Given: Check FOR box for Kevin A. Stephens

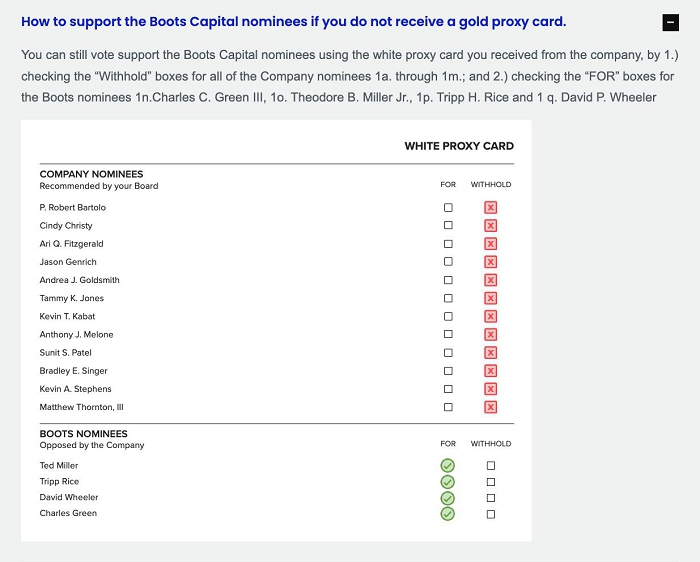Looking at the screenshot, I should (448, 389).
